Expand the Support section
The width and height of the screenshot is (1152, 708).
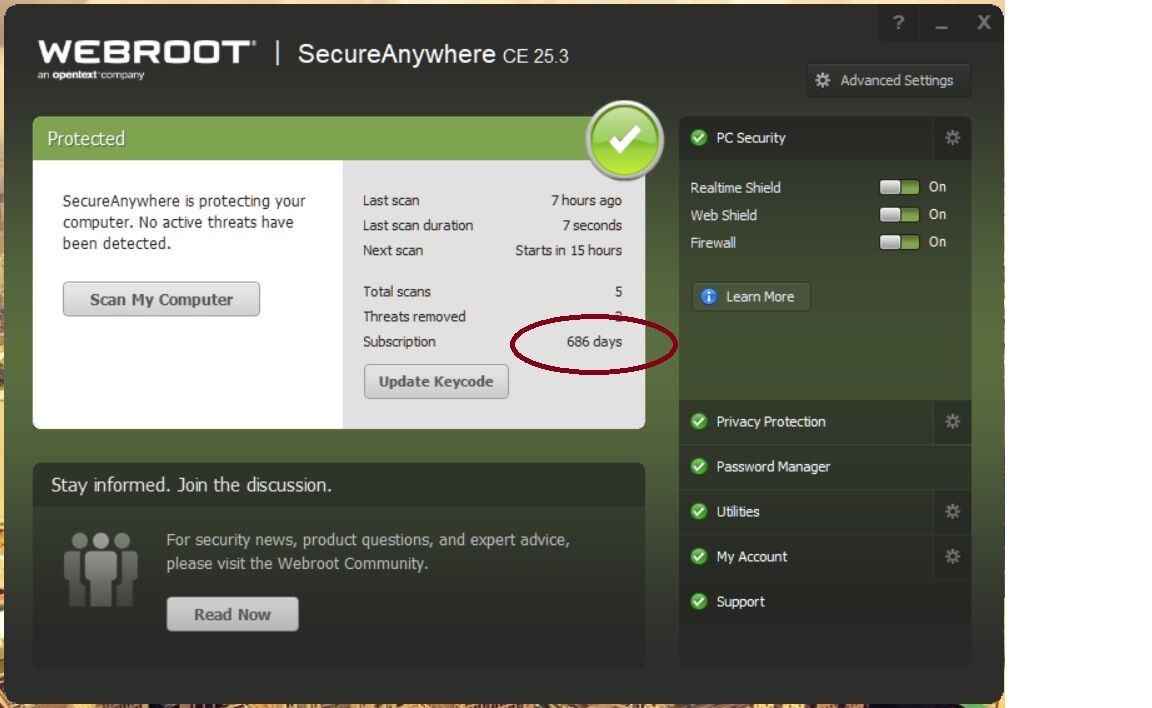(x=825, y=602)
